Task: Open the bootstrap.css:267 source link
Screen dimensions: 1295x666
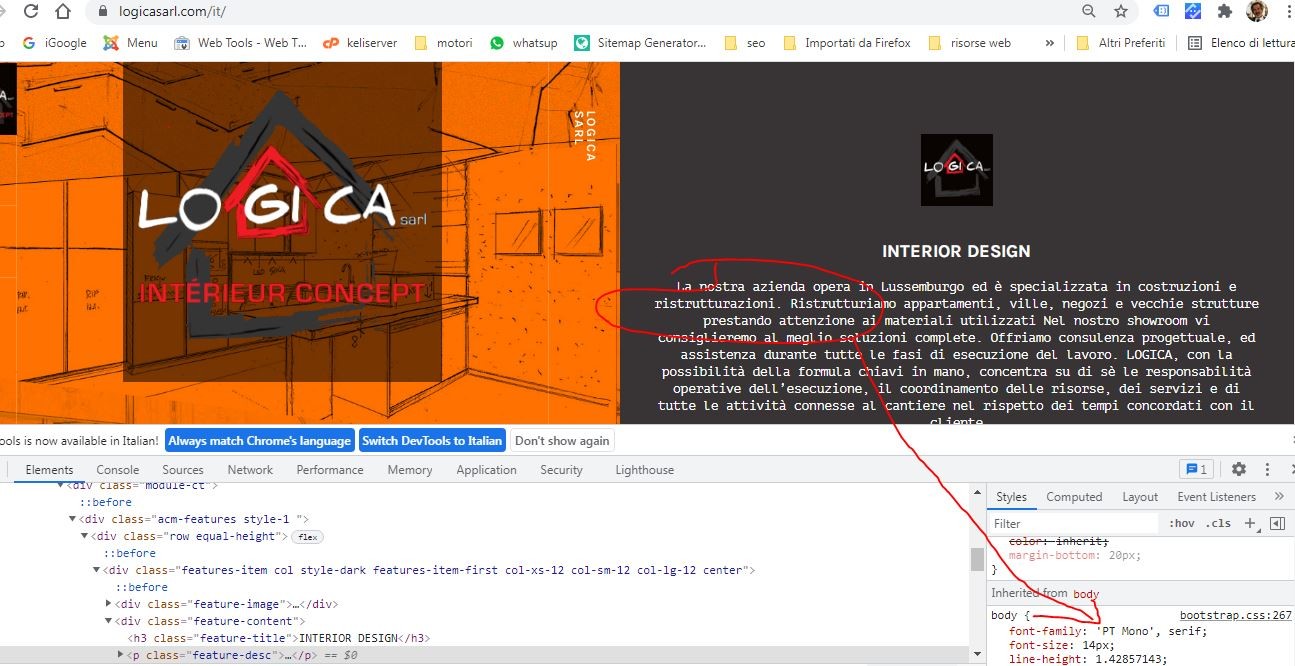Action: tap(1235, 616)
